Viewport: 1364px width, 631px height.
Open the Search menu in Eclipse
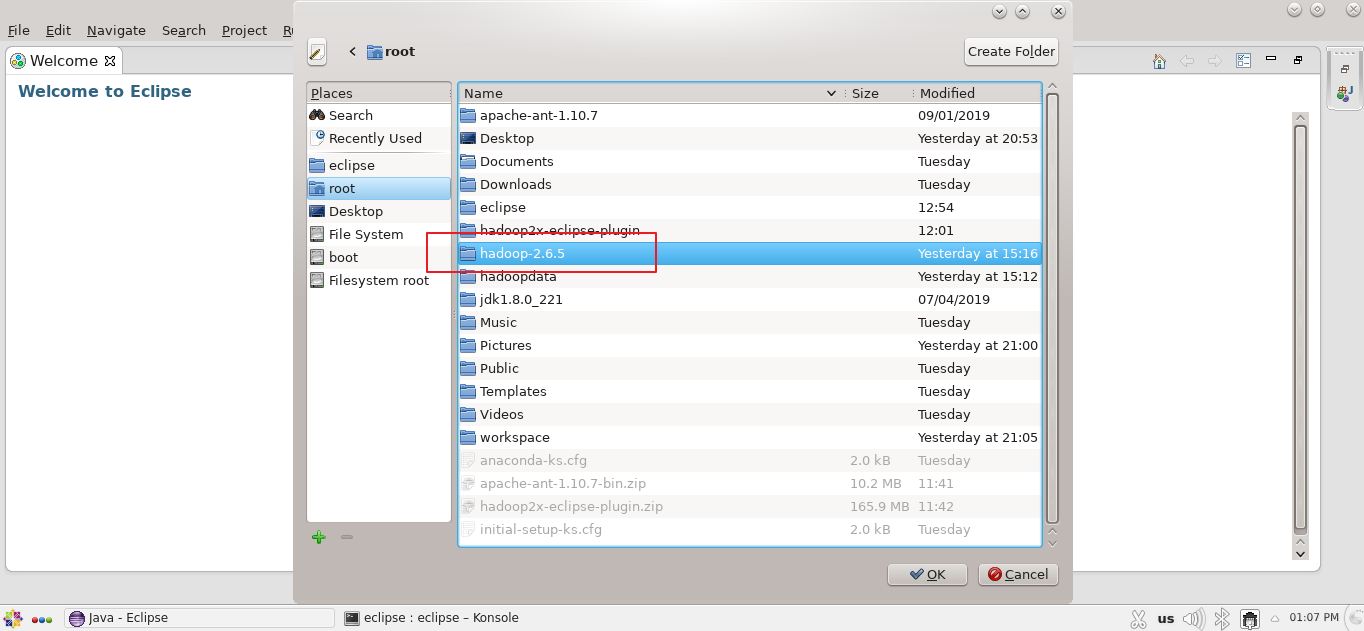tap(184, 30)
